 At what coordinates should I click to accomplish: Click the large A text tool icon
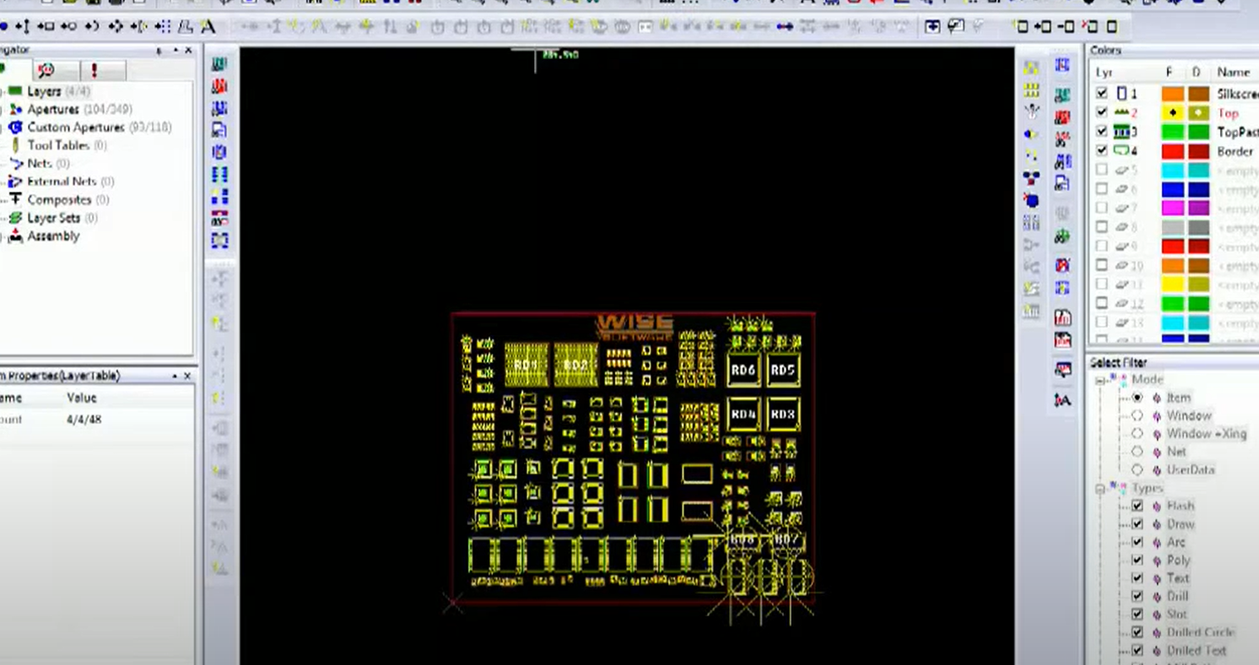tap(208, 27)
